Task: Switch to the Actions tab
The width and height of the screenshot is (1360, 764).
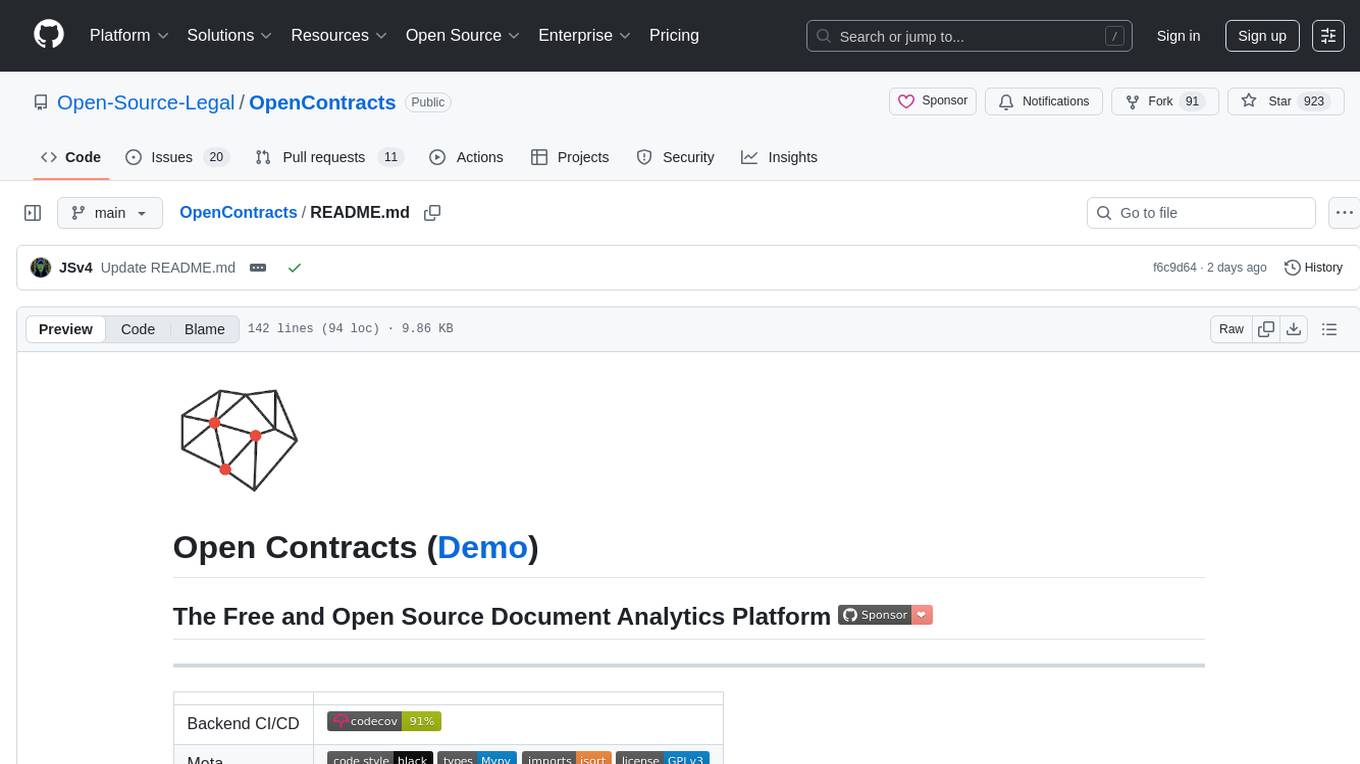Action: click(x=466, y=157)
